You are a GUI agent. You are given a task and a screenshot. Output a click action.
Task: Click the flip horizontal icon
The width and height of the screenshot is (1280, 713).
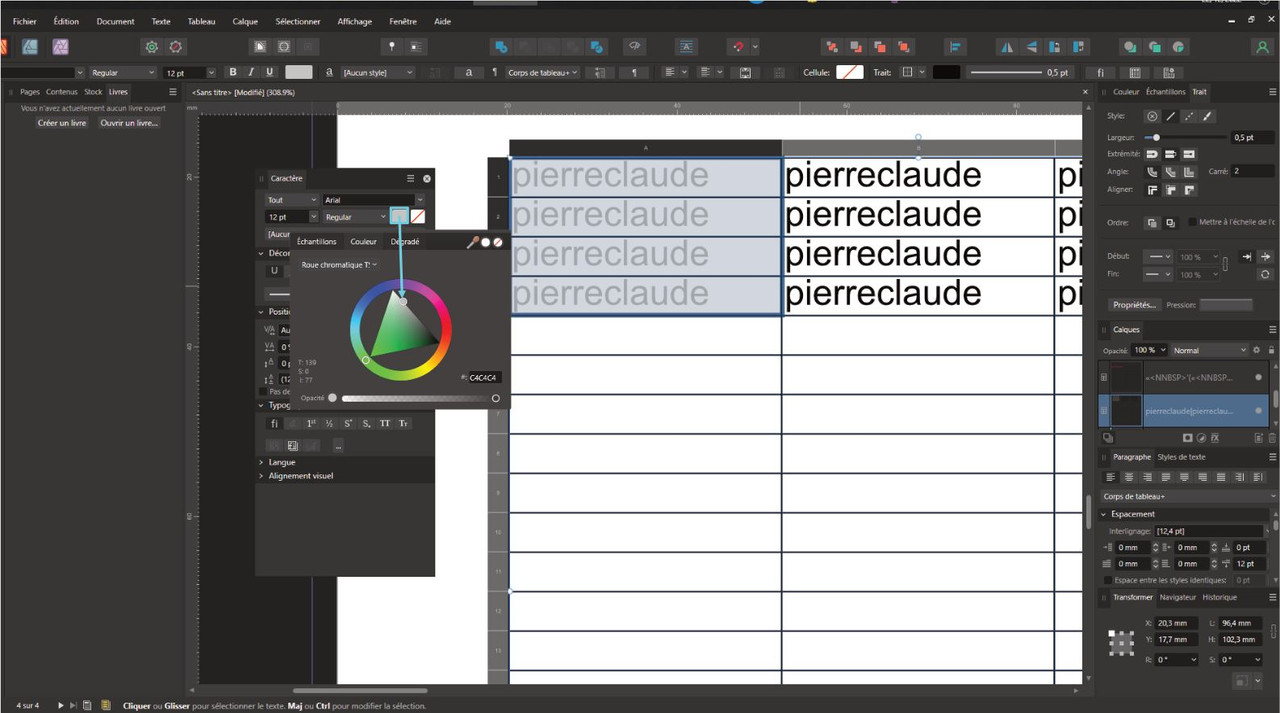pyautogui.click(x=1007, y=47)
